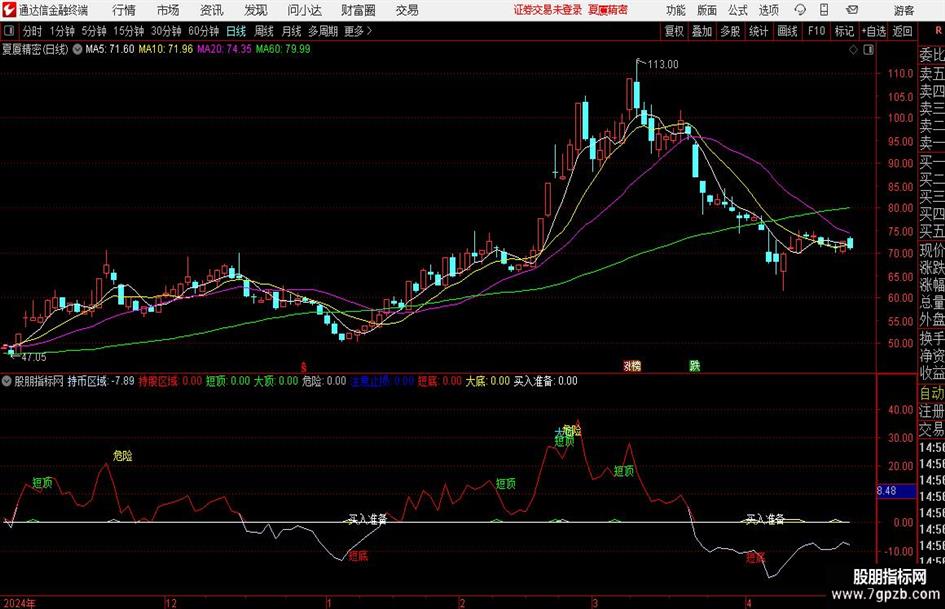Click 证券交易未登录 login link

click(x=548, y=10)
